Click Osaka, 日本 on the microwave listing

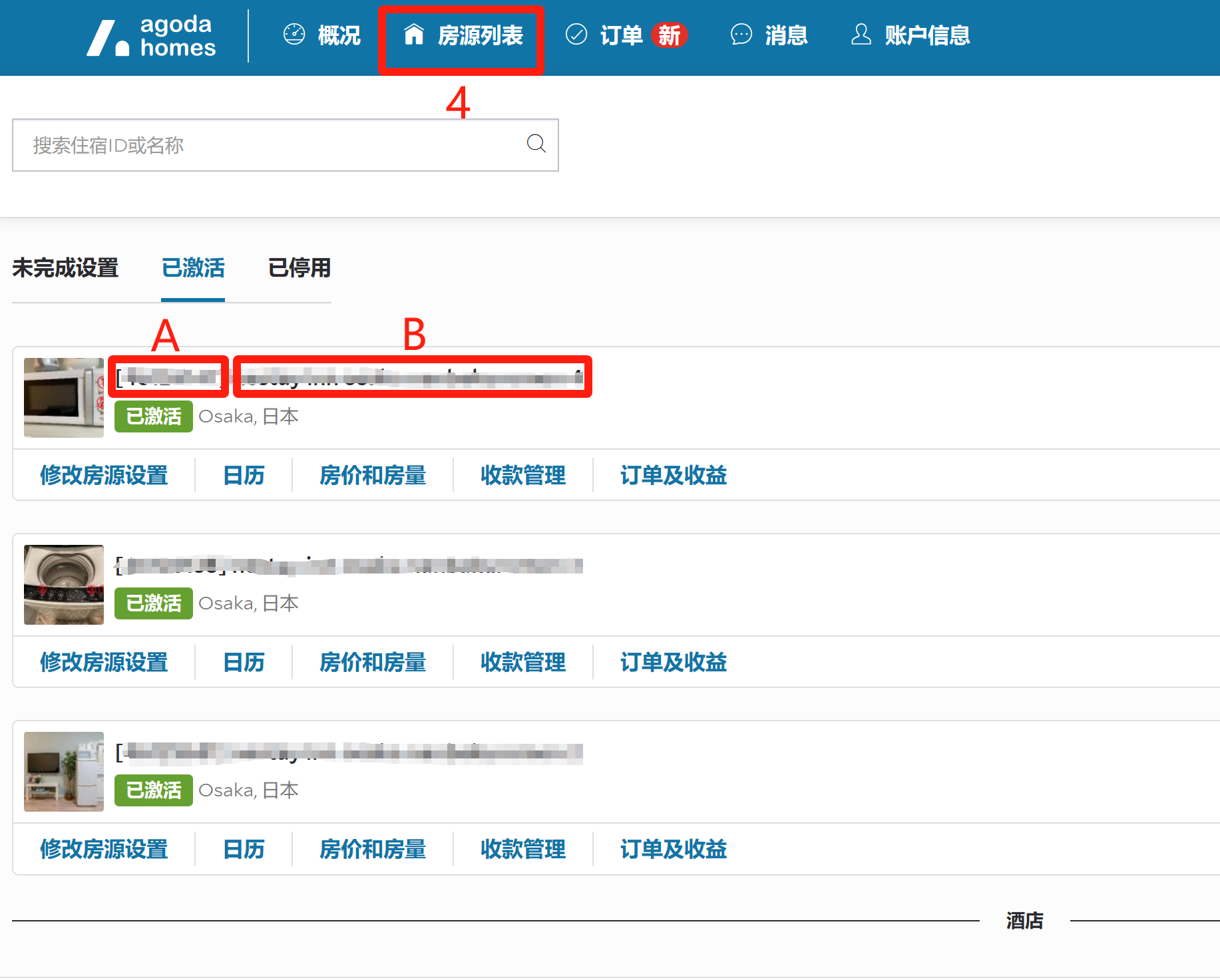248,416
